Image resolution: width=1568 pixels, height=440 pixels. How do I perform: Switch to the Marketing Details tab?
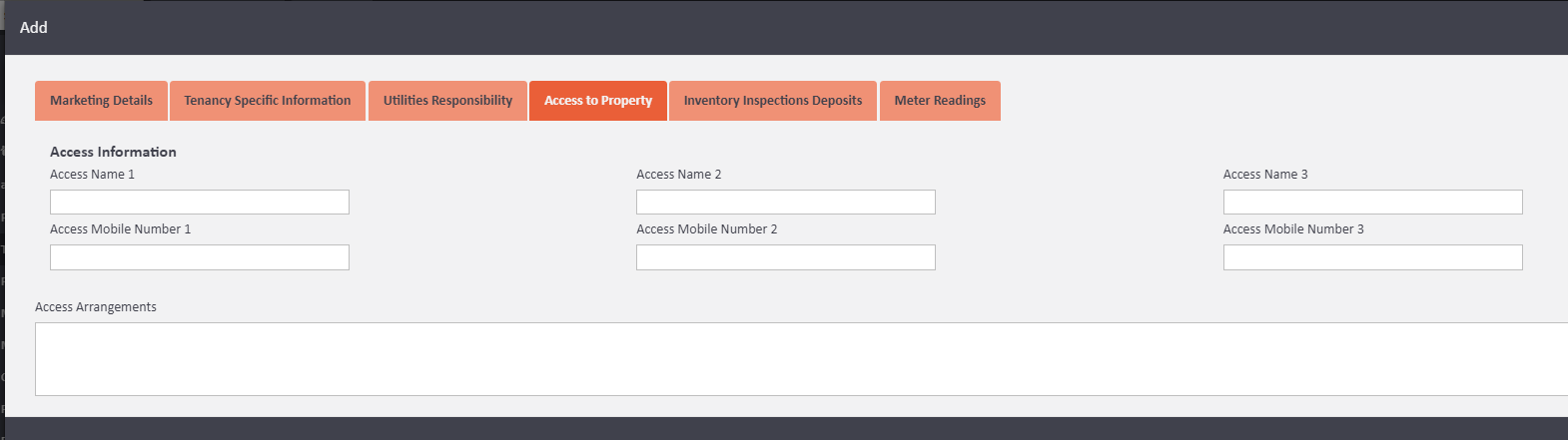(101, 101)
